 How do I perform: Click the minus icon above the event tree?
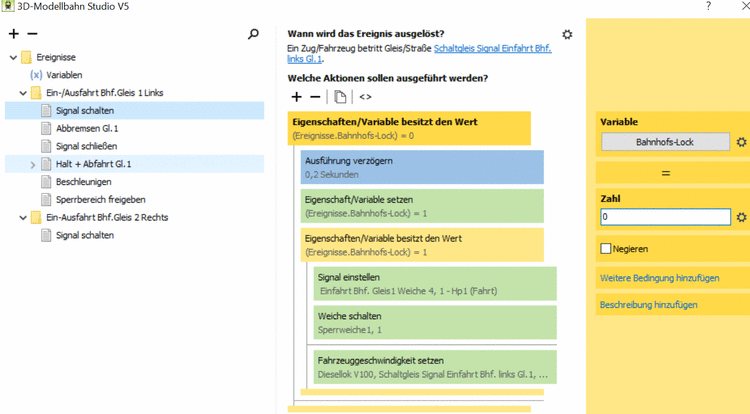pos(32,34)
